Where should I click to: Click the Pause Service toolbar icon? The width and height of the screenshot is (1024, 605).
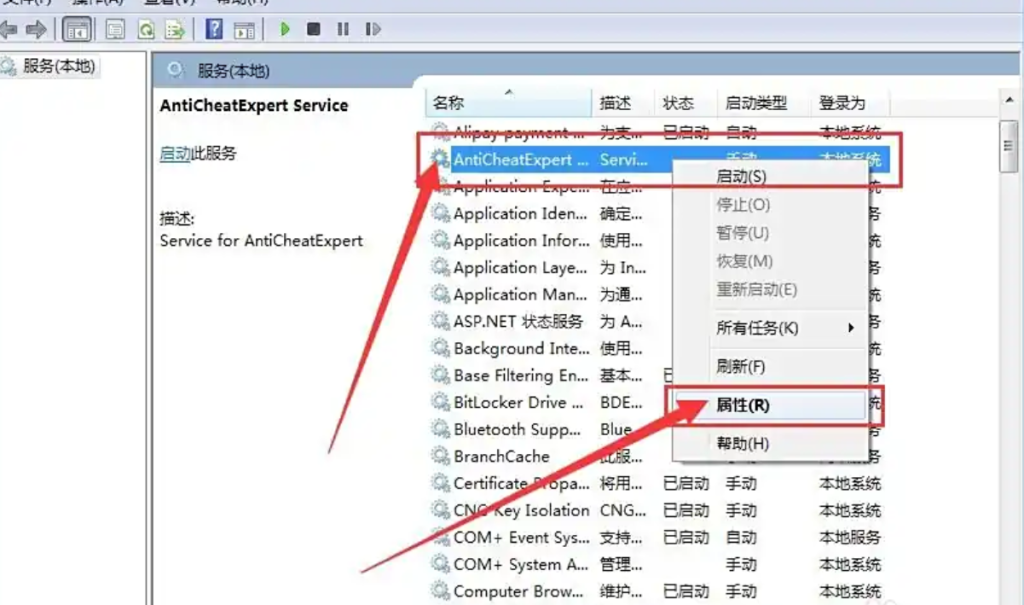click(x=343, y=29)
